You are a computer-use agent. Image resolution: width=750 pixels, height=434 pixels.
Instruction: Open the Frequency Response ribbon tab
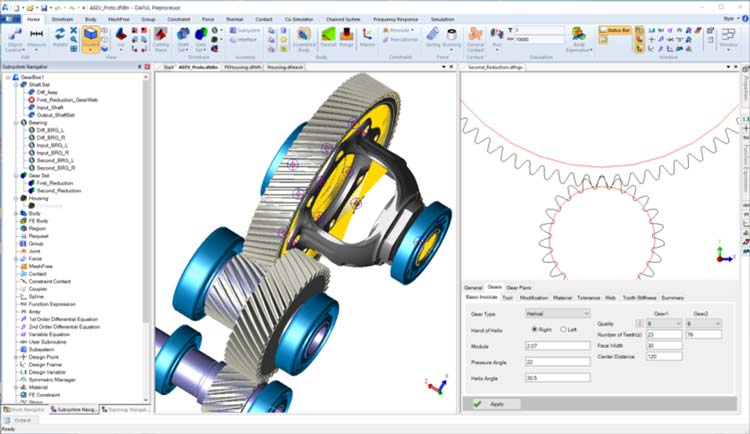coord(396,19)
